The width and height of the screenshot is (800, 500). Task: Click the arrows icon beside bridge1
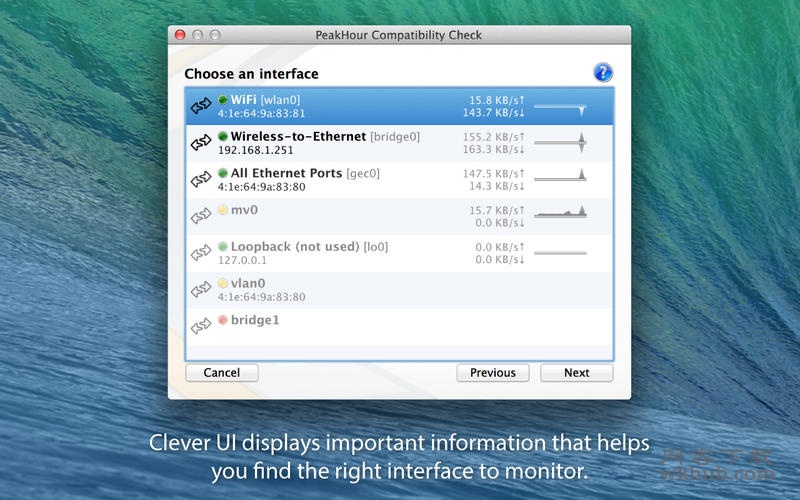pyautogui.click(x=201, y=326)
